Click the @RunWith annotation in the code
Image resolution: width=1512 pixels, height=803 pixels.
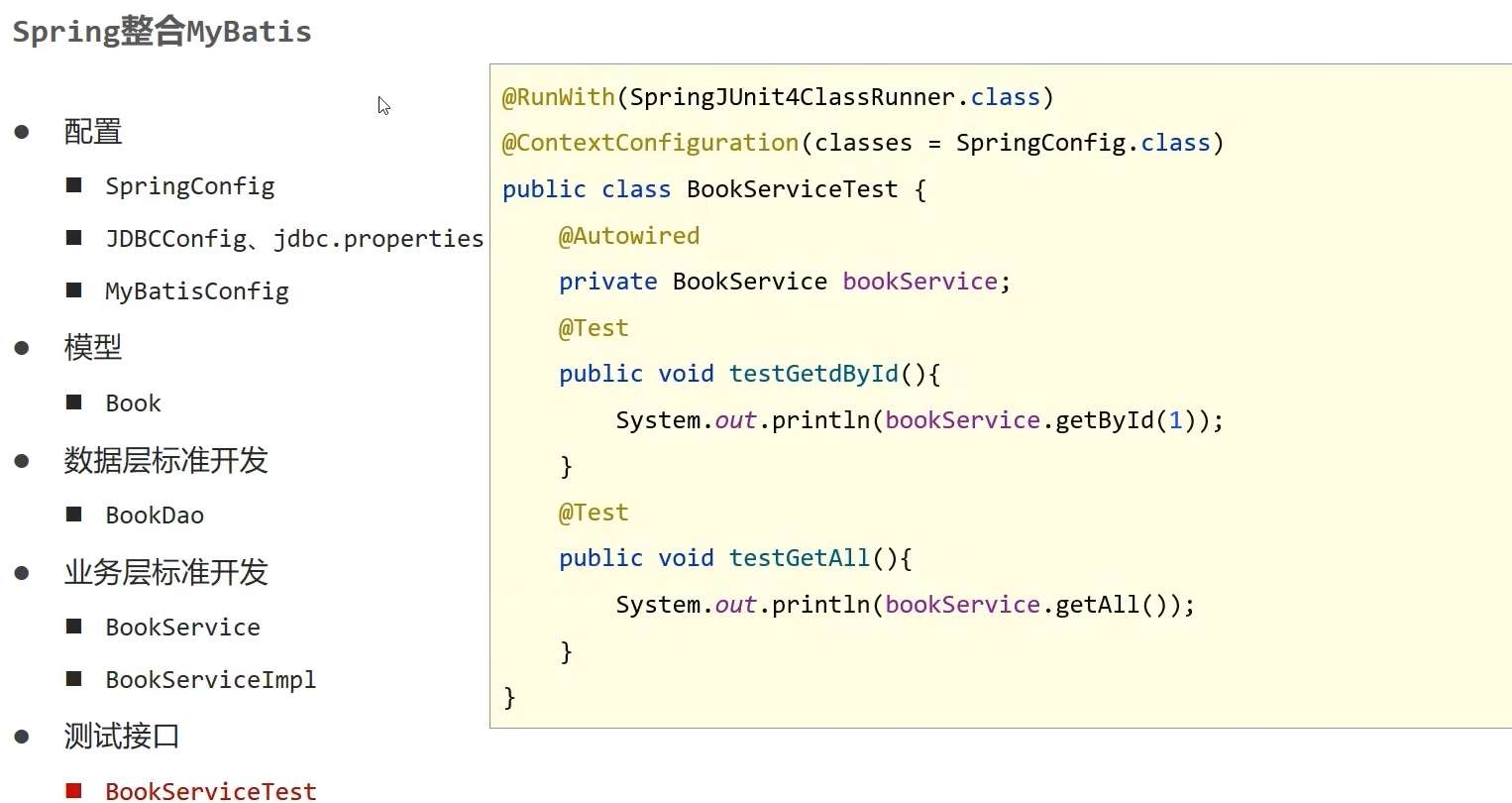(558, 97)
